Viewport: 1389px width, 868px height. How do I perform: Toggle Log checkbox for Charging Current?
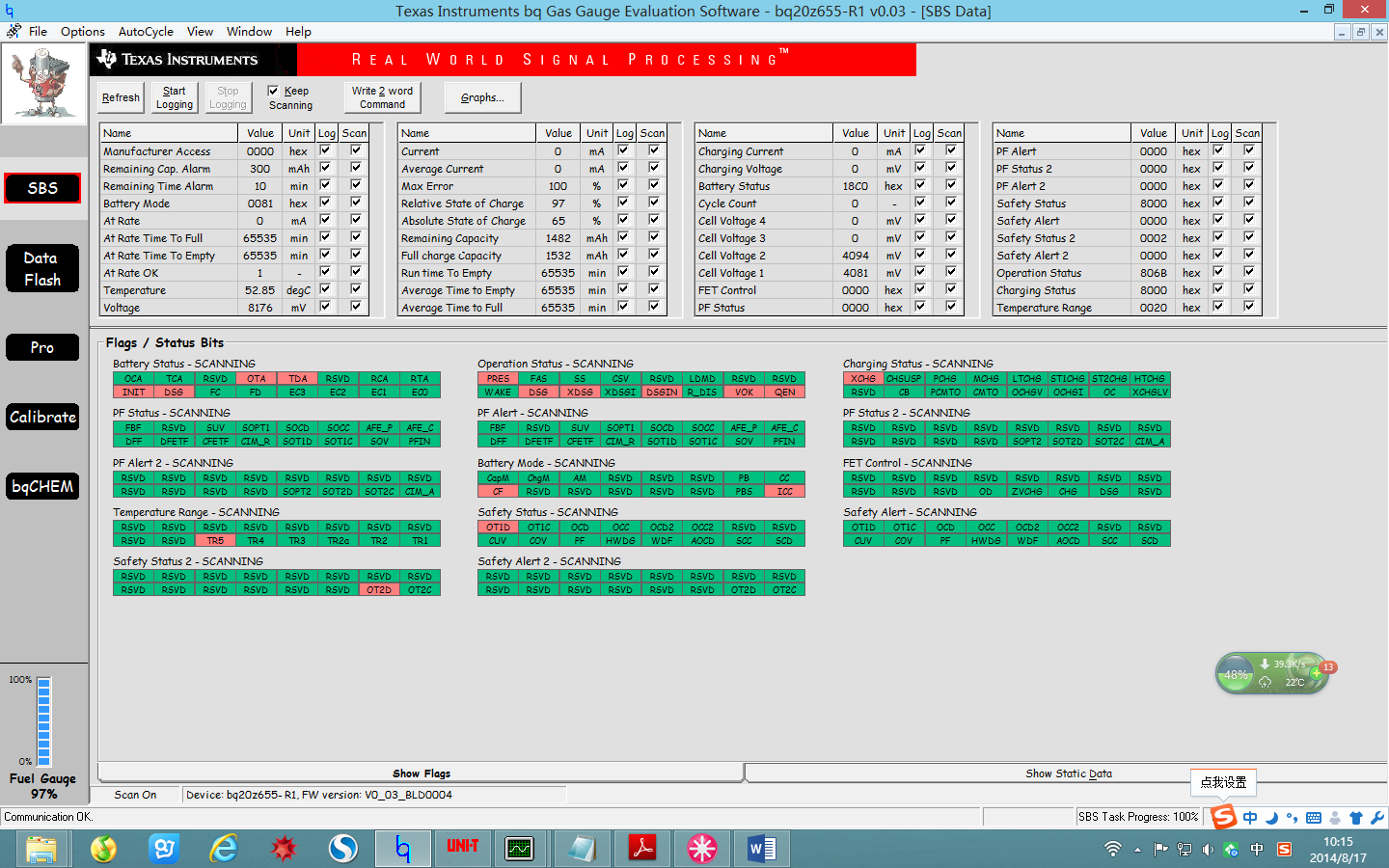[x=921, y=150]
